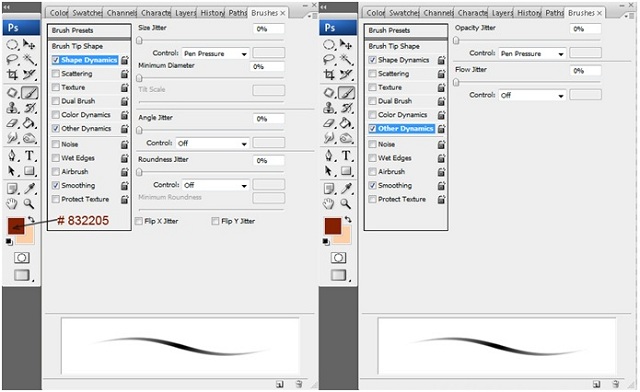The image size is (640, 392).
Task: Enable Scattering checkbox in left panel
Action: (x=56, y=74)
